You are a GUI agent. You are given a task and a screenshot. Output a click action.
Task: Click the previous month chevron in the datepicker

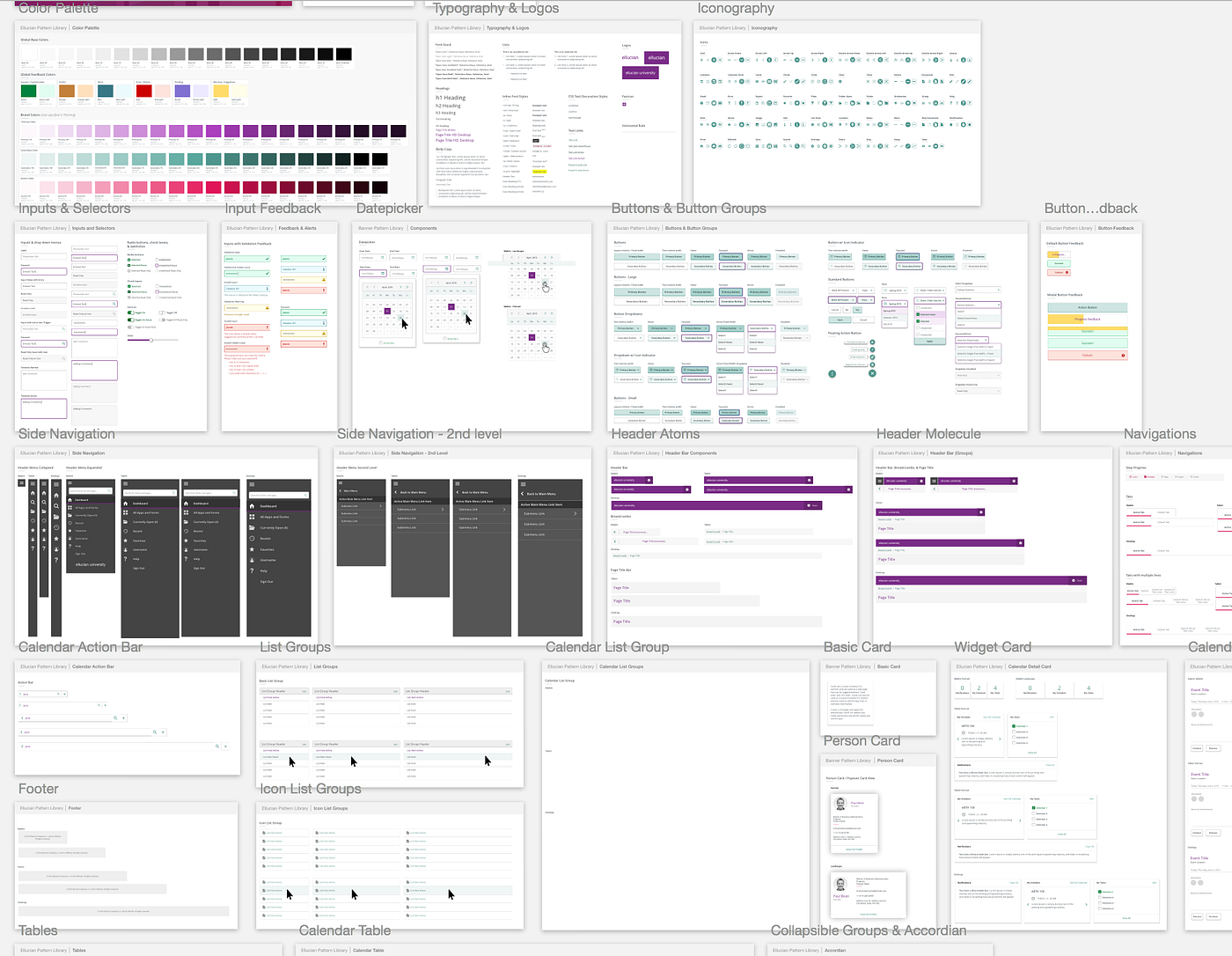tap(374, 287)
